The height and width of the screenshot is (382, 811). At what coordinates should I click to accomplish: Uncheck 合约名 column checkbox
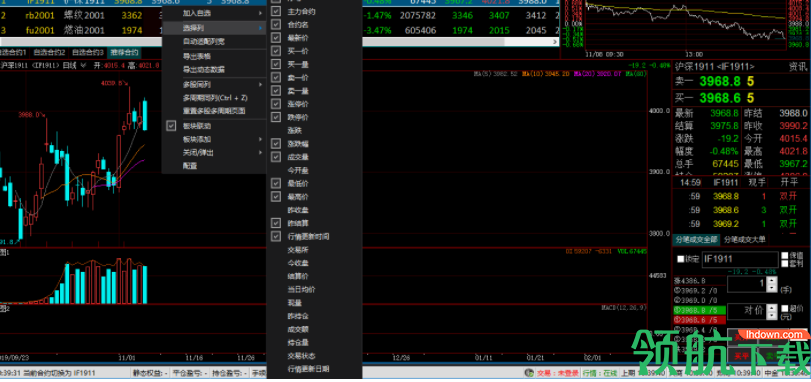(x=276, y=24)
